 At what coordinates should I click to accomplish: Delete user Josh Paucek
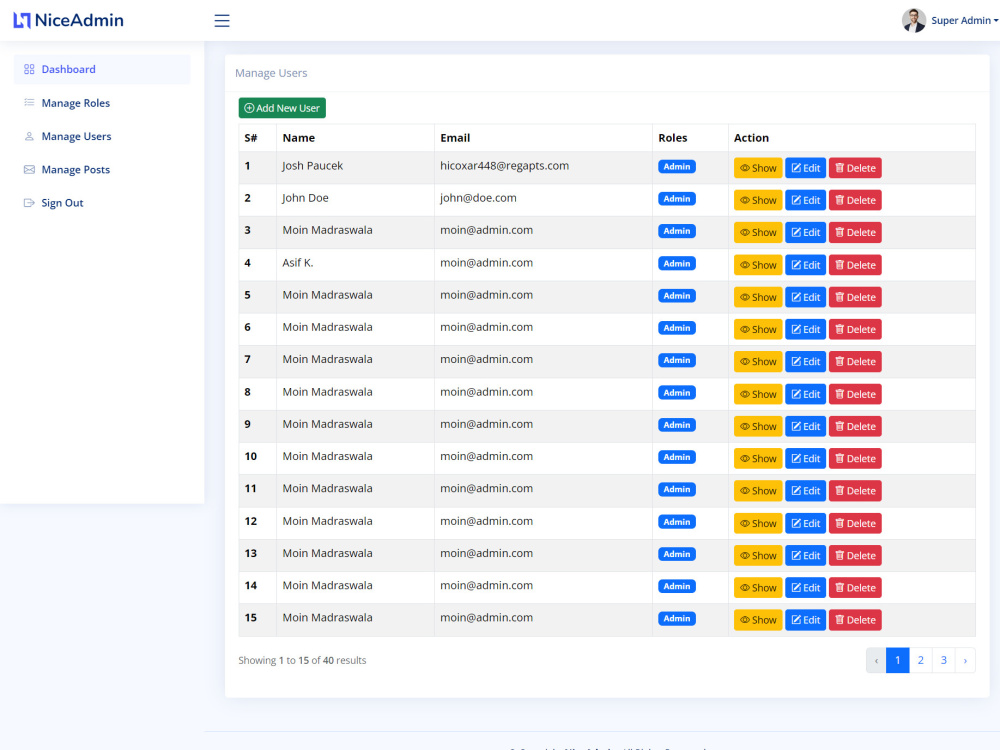(855, 168)
